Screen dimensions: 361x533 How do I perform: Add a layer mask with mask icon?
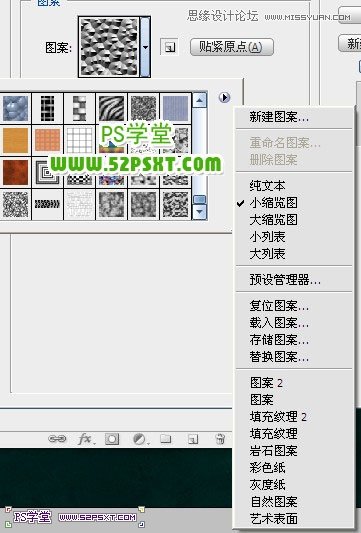(112, 439)
